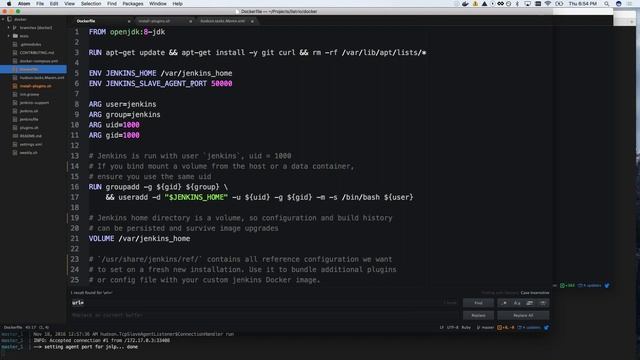Open hudson.tasks.Maven.xml from the tree view
This screenshot has width=640, height=360.
click(42, 78)
